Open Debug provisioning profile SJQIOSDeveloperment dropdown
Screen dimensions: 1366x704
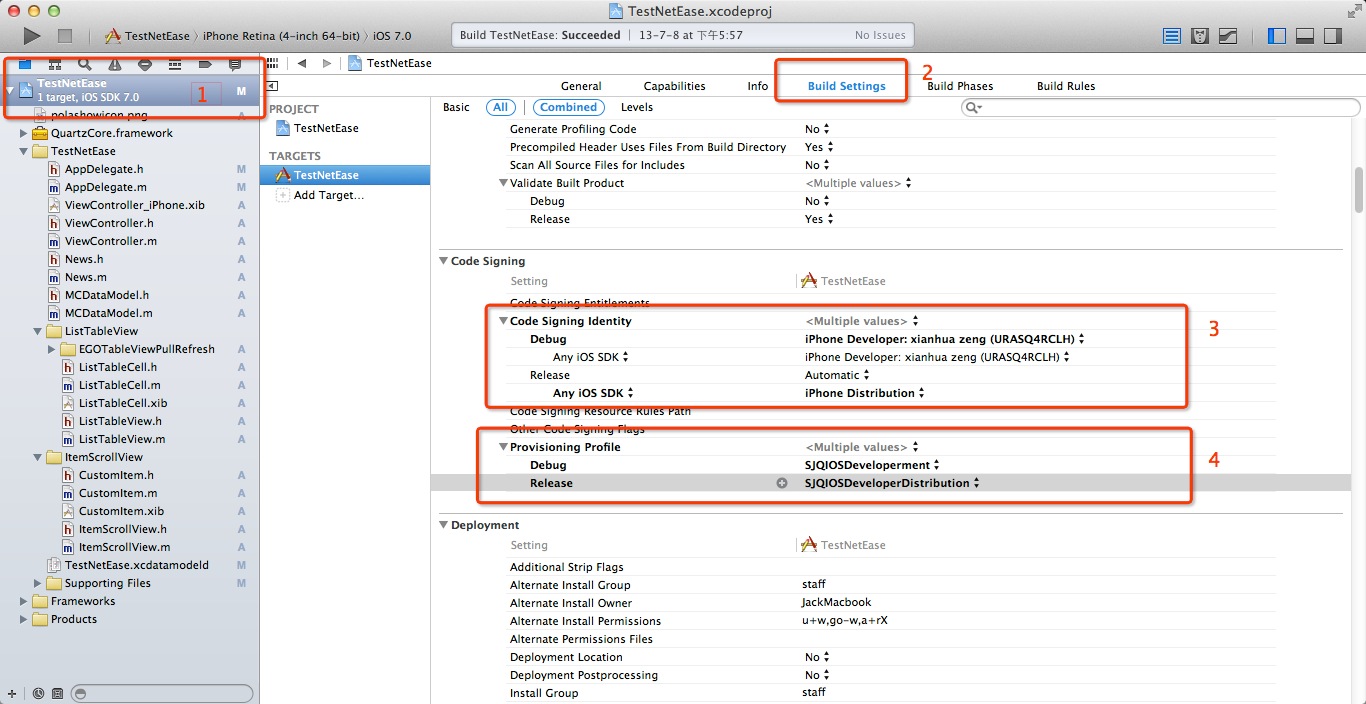tap(873, 465)
